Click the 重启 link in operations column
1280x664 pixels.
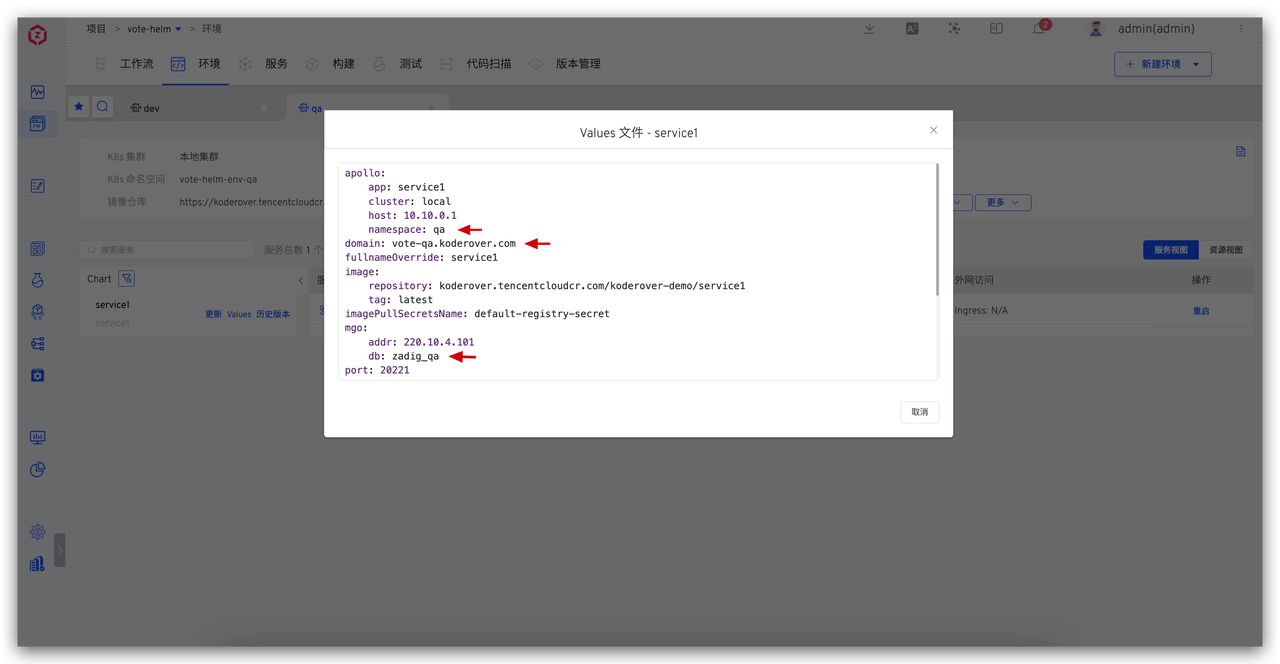point(1201,311)
